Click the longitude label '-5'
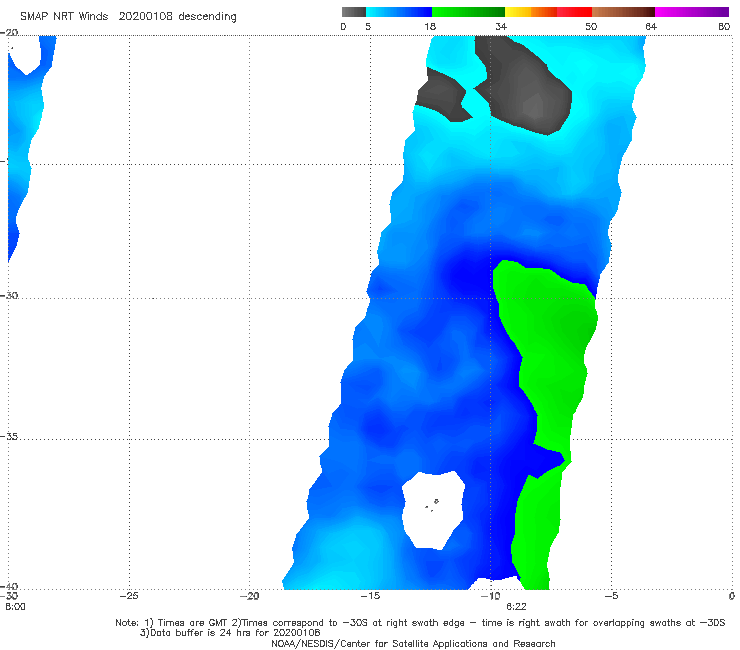The image size is (740, 650). pos(611,596)
